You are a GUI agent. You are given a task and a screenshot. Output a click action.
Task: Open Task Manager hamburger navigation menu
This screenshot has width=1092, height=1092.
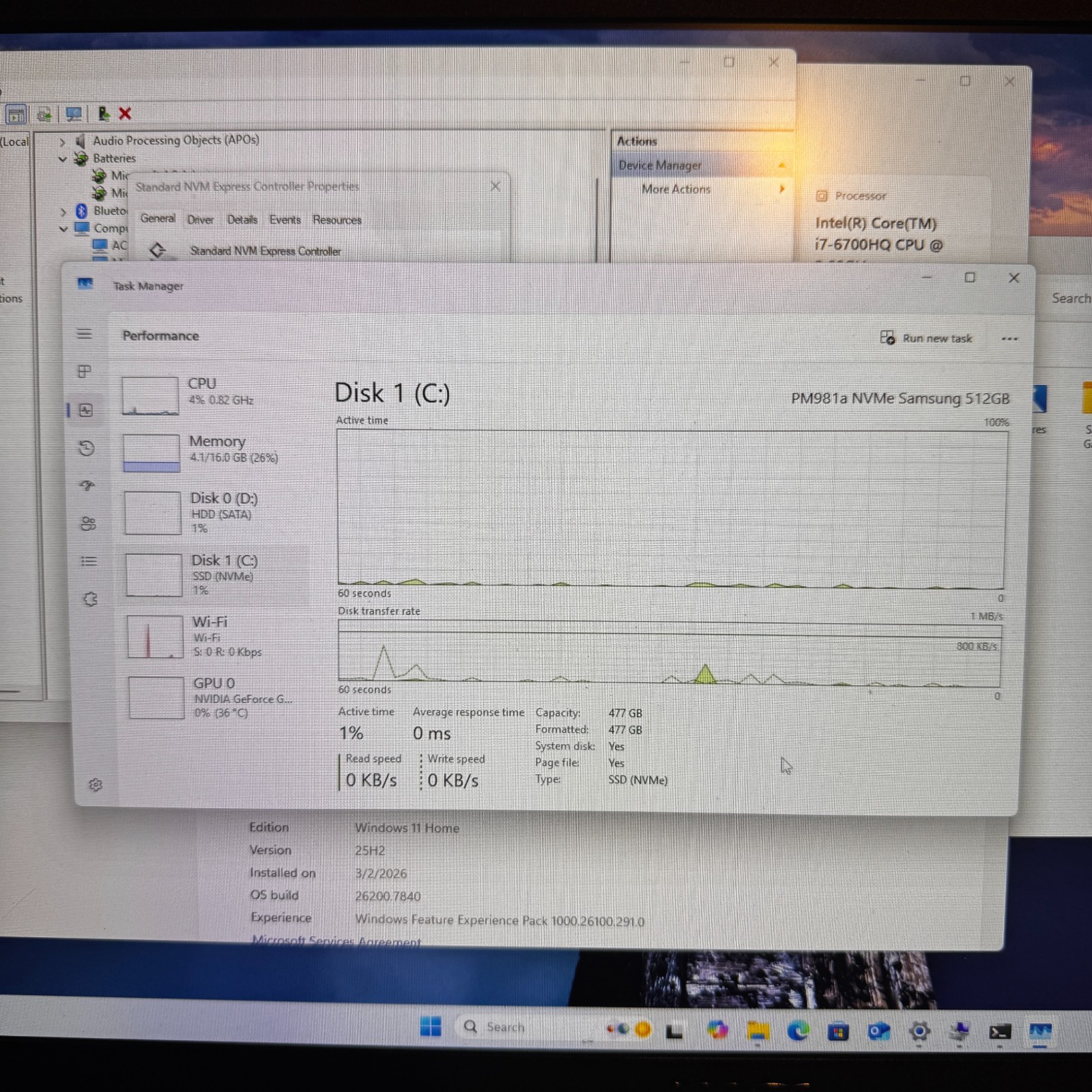click(x=84, y=334)
